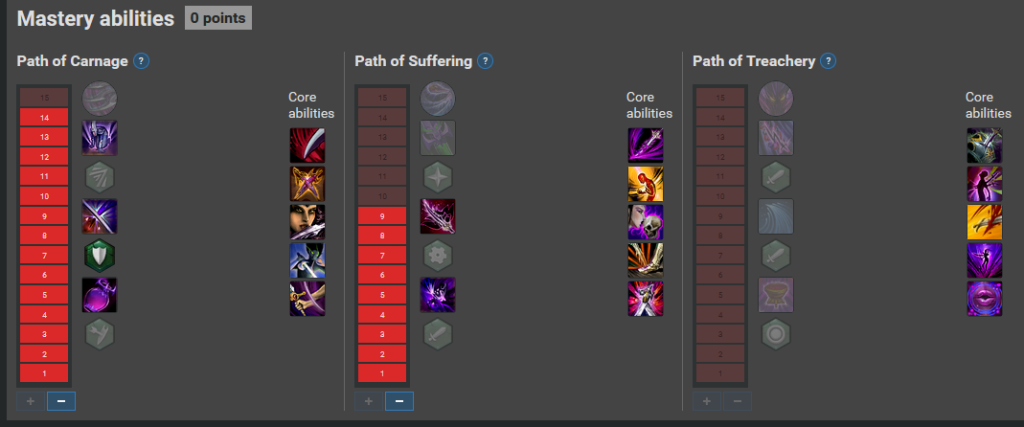This screenshot has height=427, width=1024.
Task: Open Path of Suffering help icon
Action: click(x=485, y=61)
